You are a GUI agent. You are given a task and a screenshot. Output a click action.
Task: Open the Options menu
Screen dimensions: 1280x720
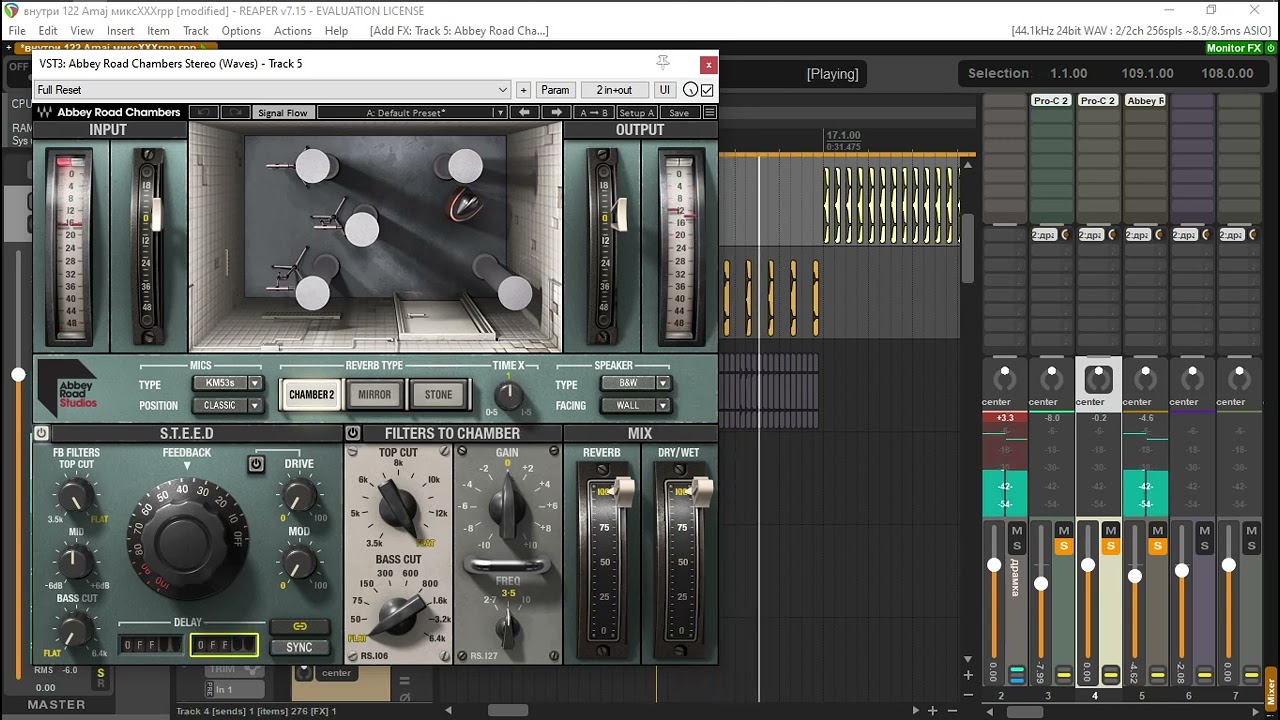click(x=241, y=31)
